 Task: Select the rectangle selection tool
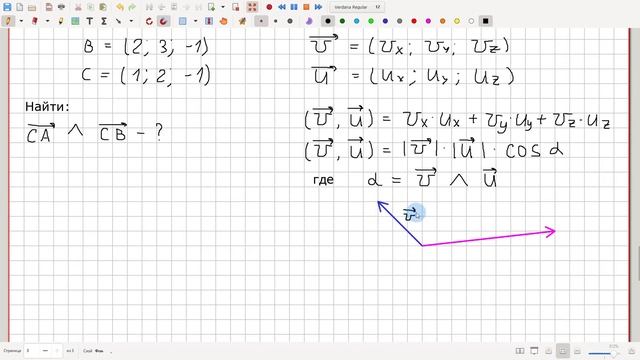point(183,21)
